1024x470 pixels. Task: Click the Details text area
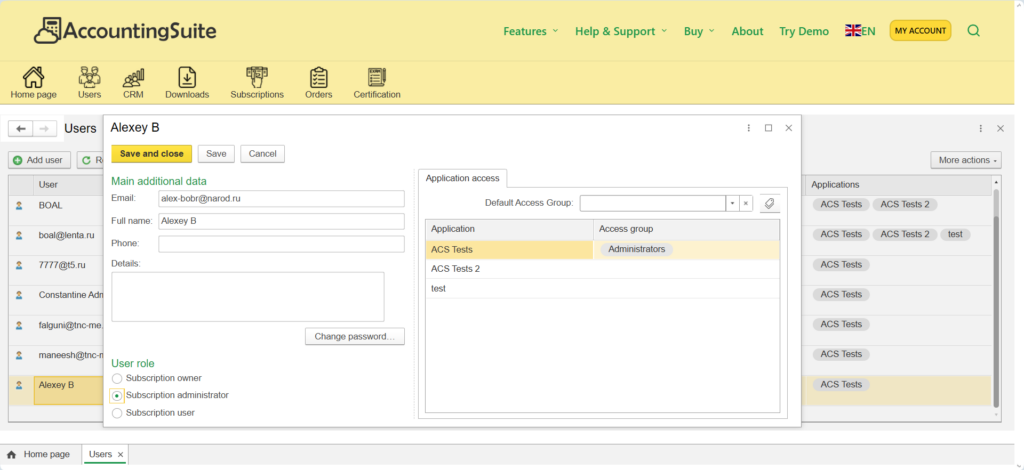pyautogui.click(x=248, y=297)
